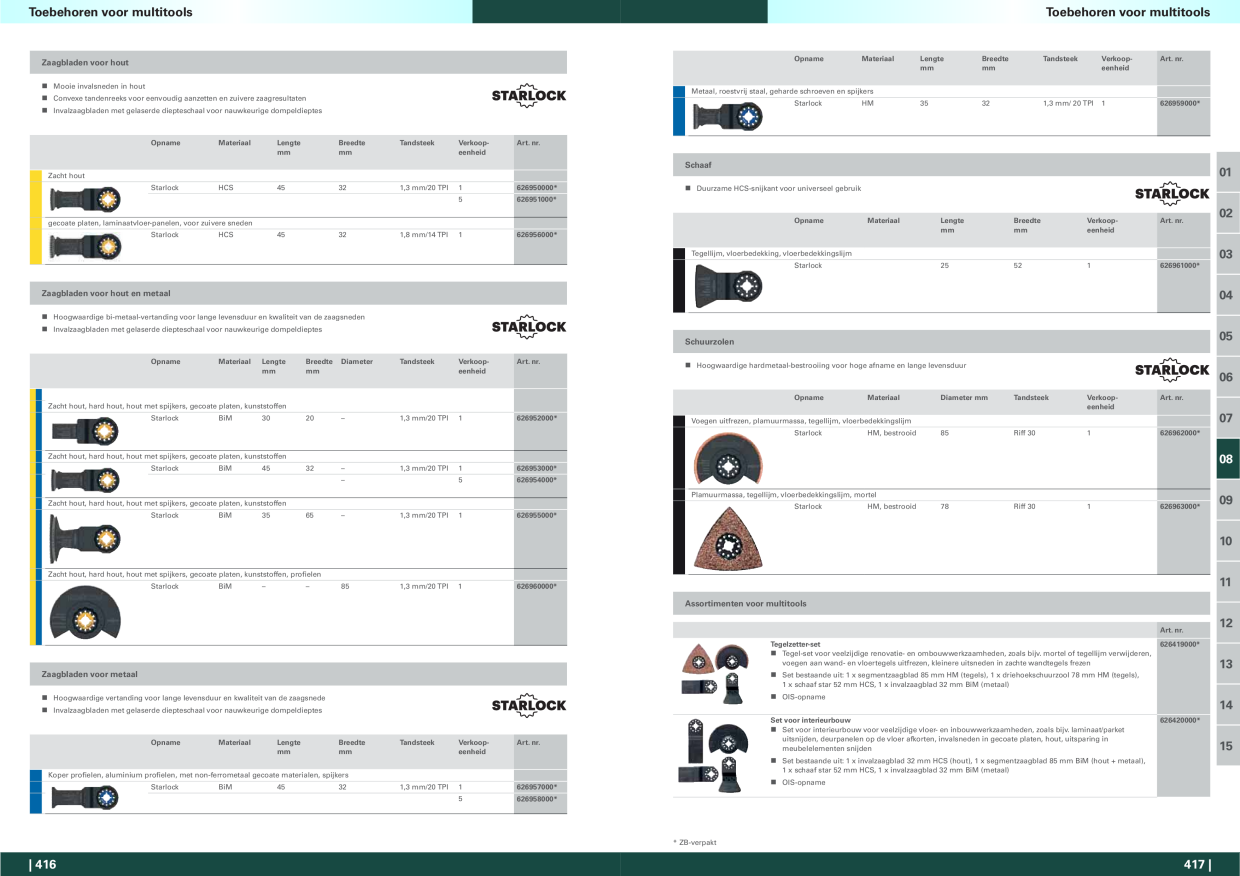Open chapter tab 01
This screenshot has height=876, width=1240.
[1226, 172]
